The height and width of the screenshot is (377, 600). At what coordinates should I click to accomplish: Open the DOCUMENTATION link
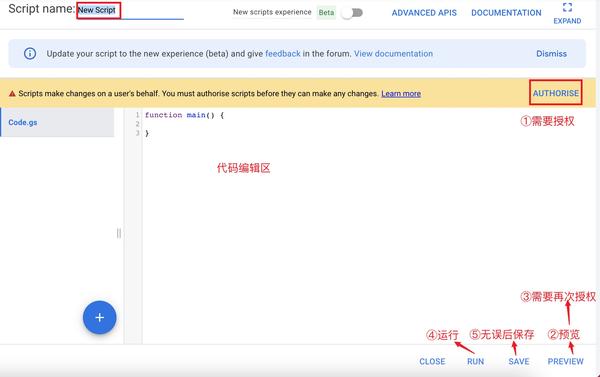click(506, 13)
